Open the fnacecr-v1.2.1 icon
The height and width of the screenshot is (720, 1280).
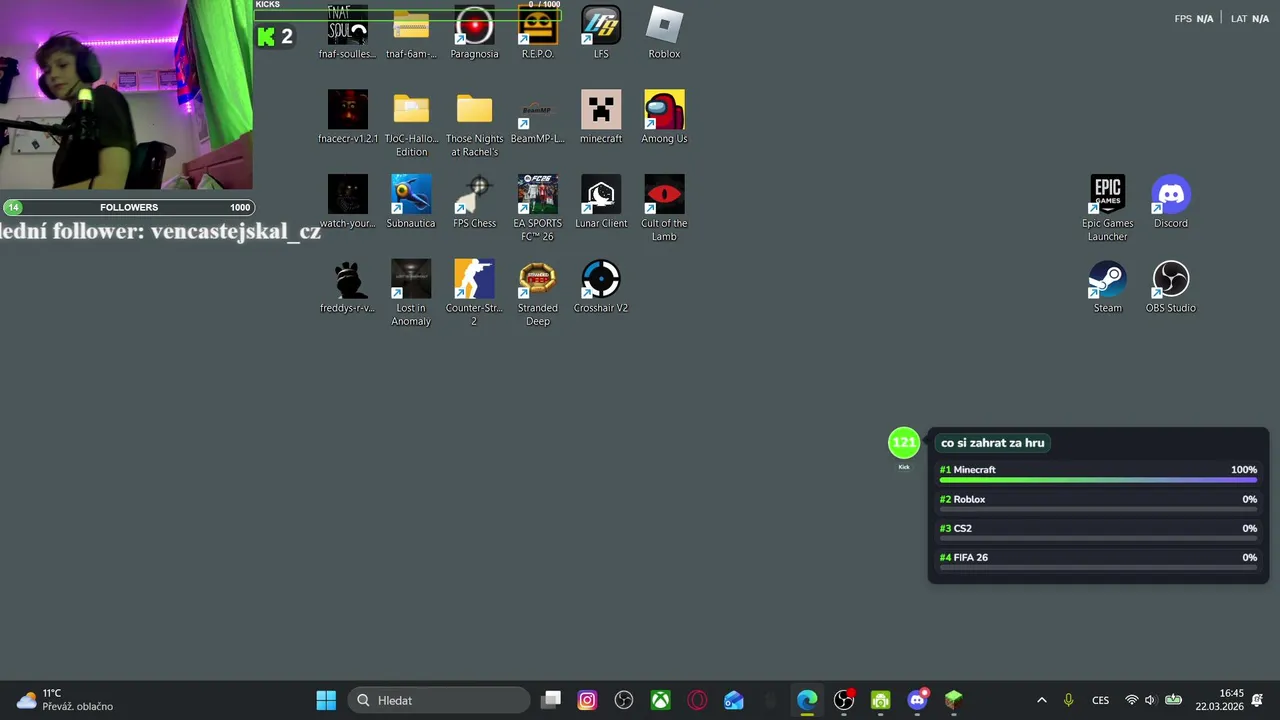point(348,117)
